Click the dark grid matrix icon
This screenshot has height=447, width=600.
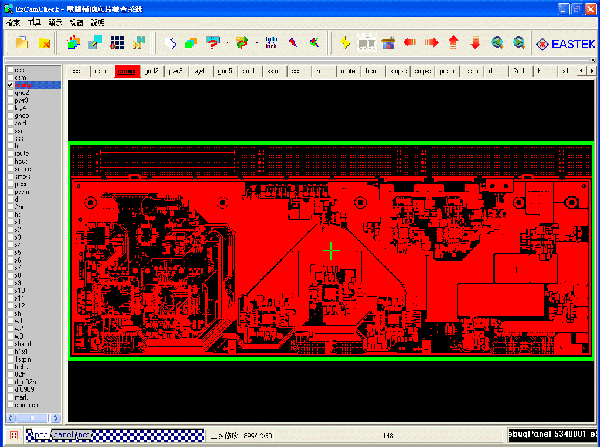point(117,42)
